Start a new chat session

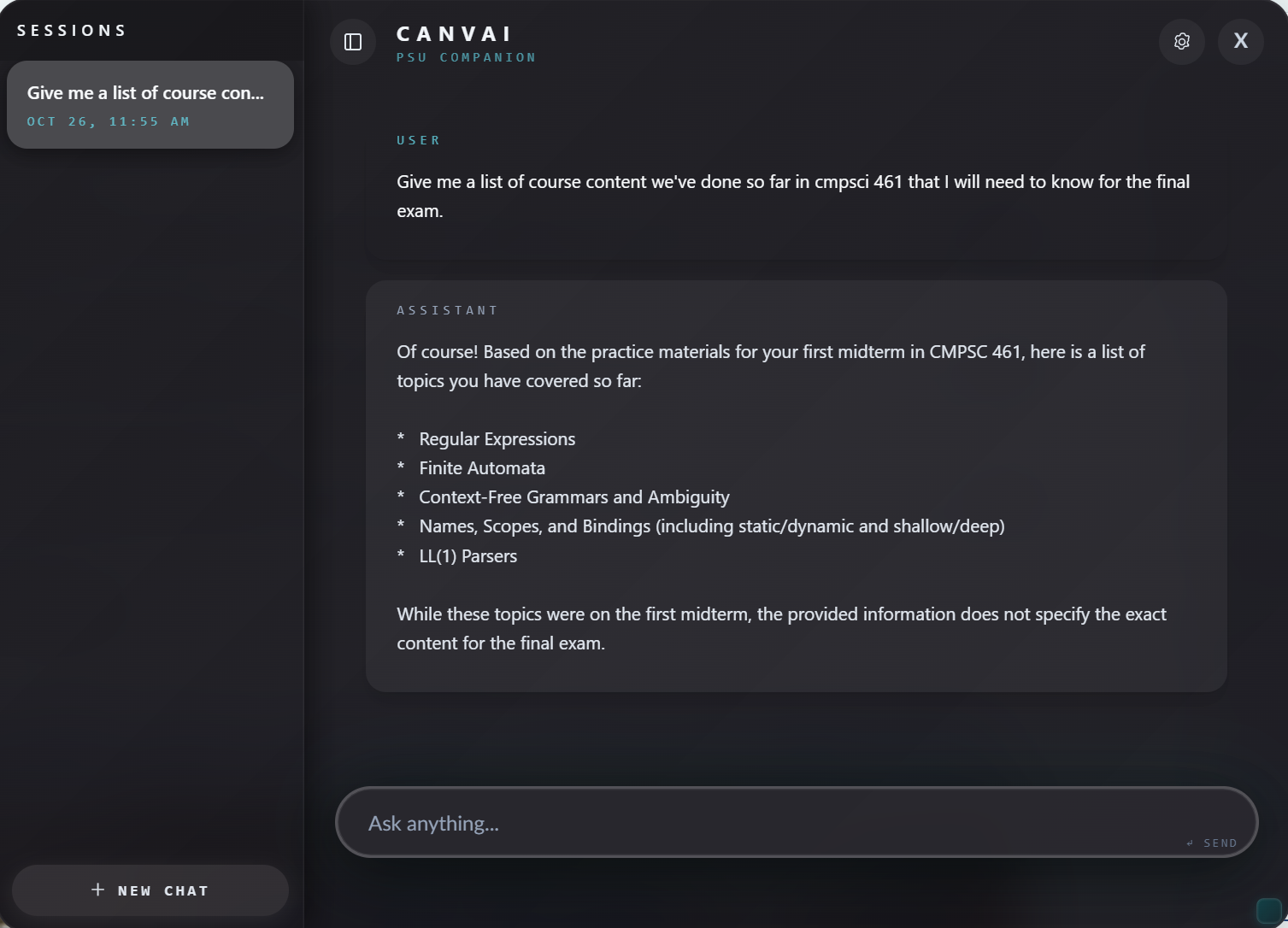click(x=150, y=890)
